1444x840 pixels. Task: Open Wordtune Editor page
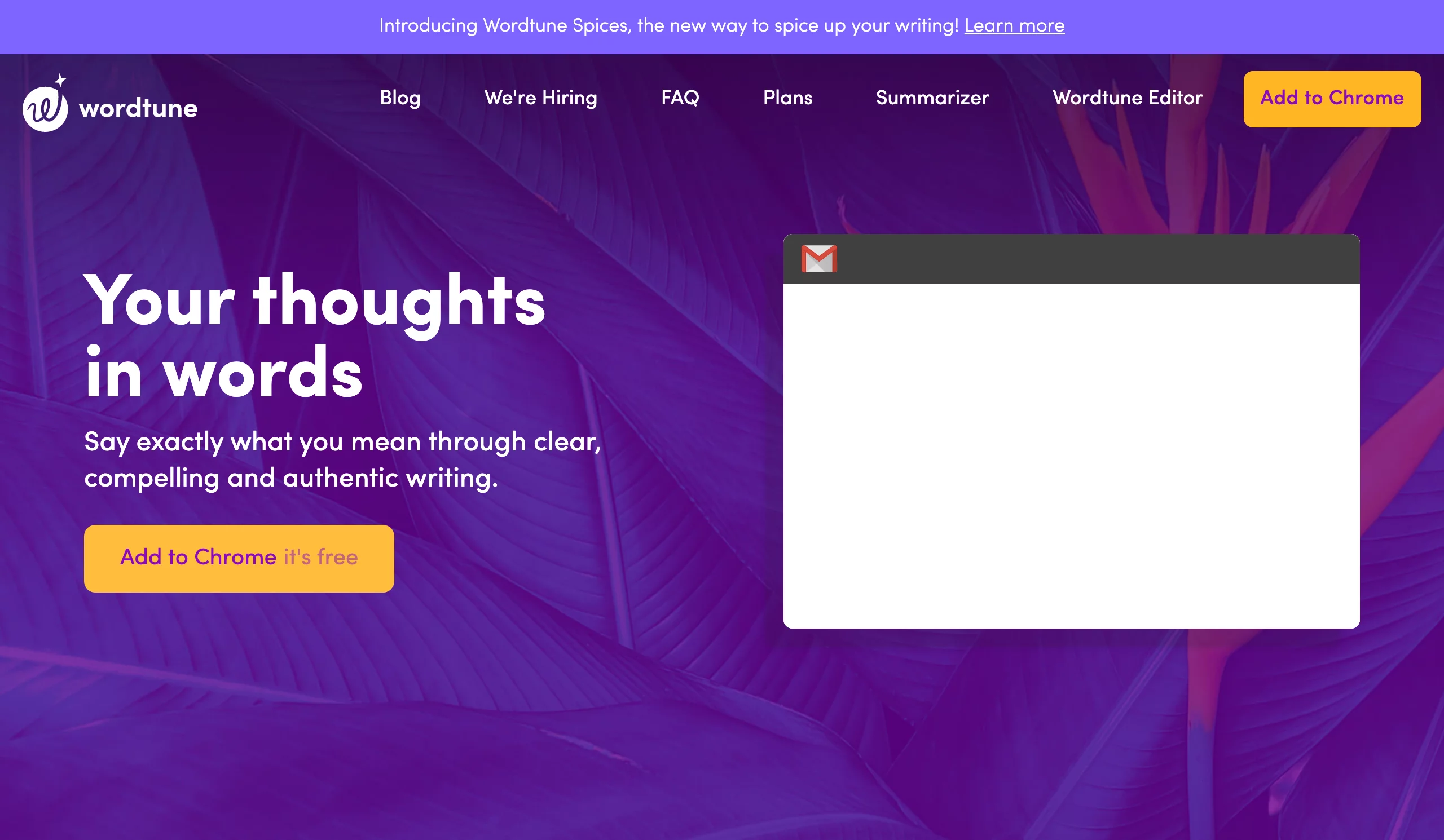click(x=1127, y=99)
